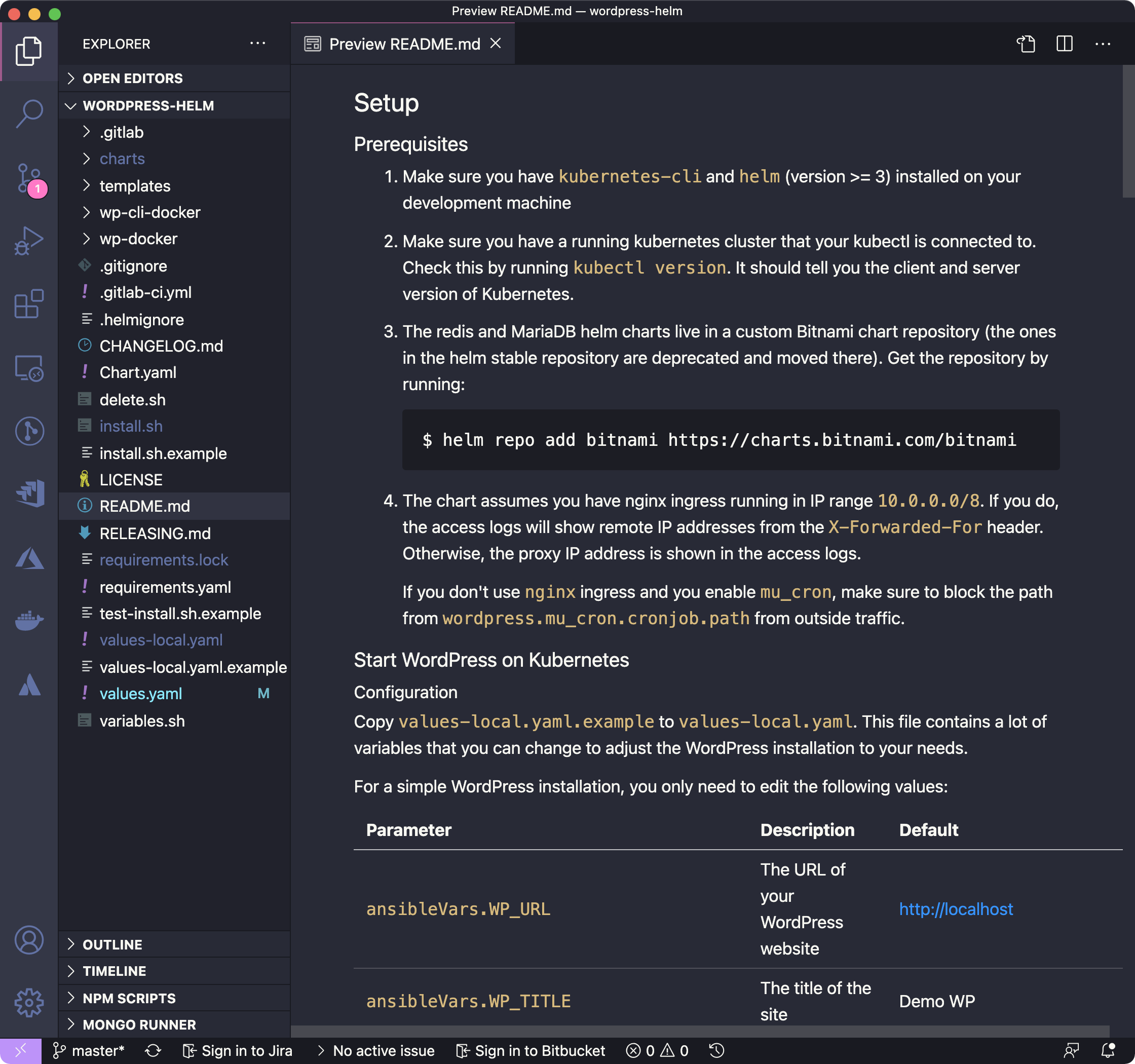Expand the OUTLINE section
This screenshot has width=1135, height=1064.
tap(175, 945)
